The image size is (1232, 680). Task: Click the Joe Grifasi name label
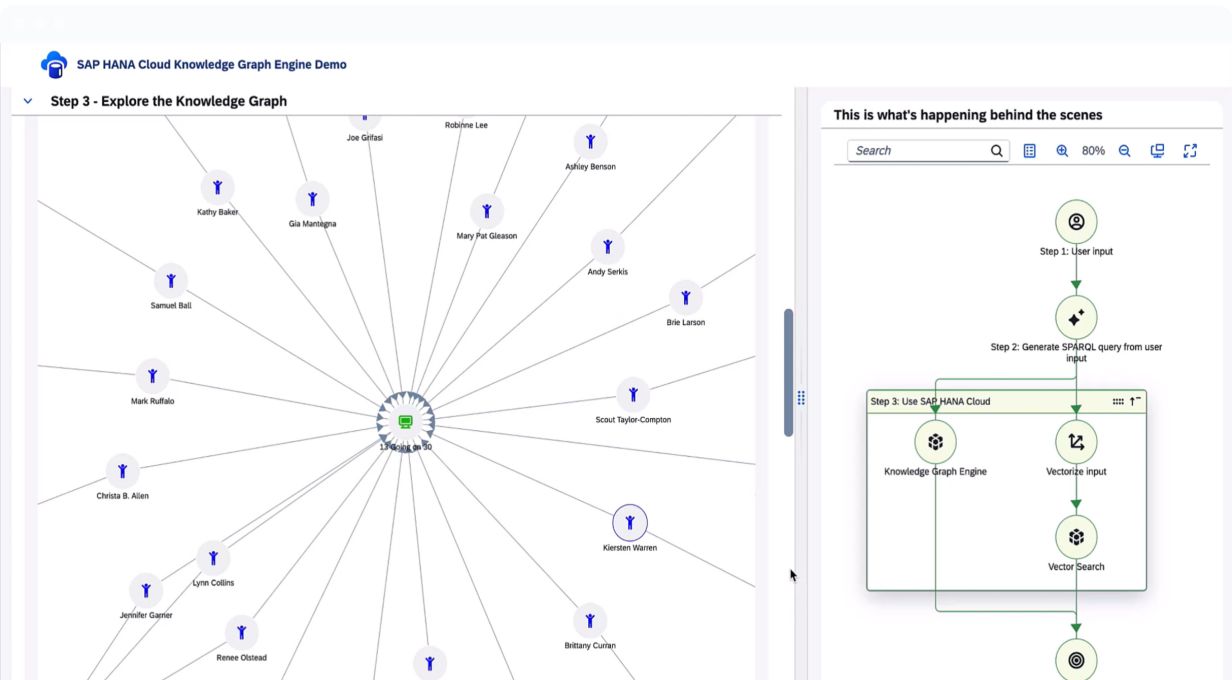pos(365,138)
